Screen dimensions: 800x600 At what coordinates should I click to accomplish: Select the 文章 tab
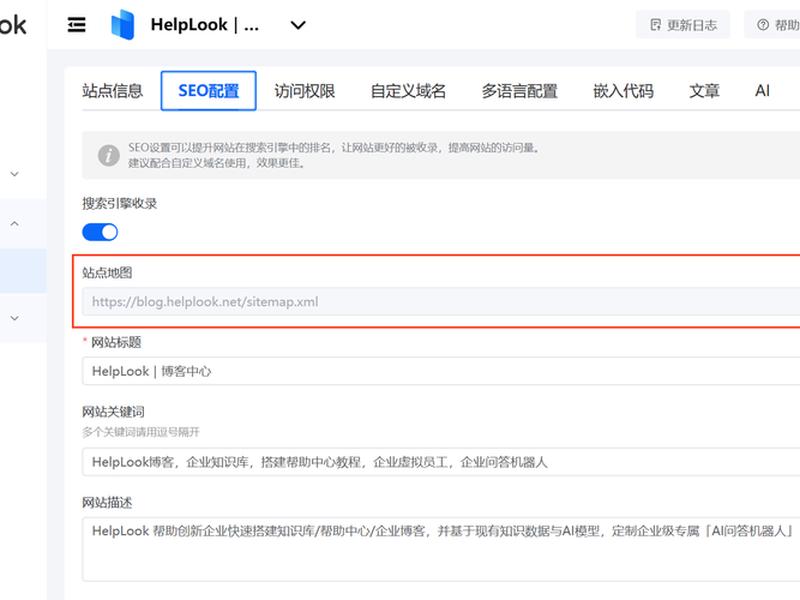(704, 91)
